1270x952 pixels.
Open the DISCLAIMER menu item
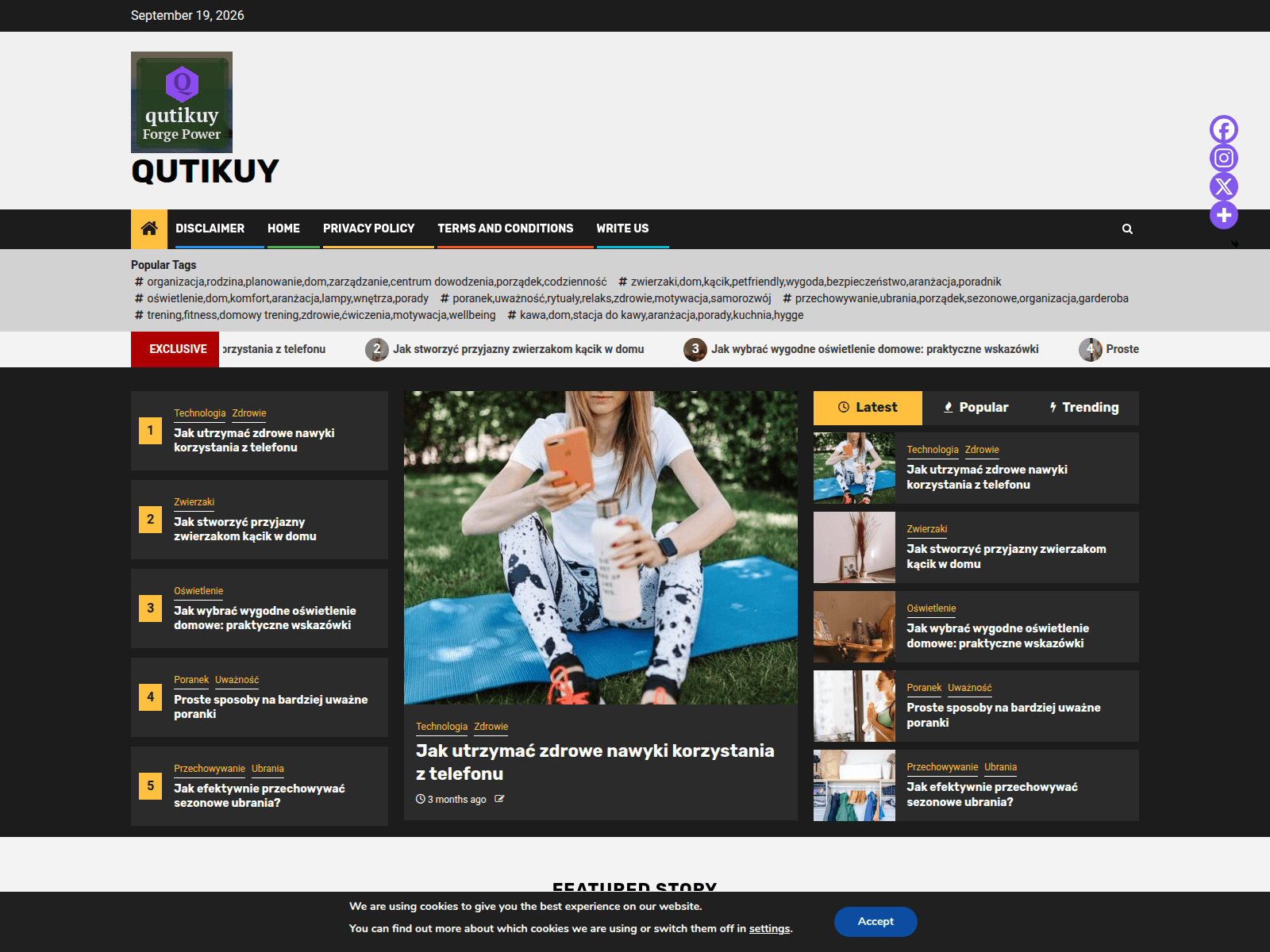pyautogui.click(x=210, y=228)
